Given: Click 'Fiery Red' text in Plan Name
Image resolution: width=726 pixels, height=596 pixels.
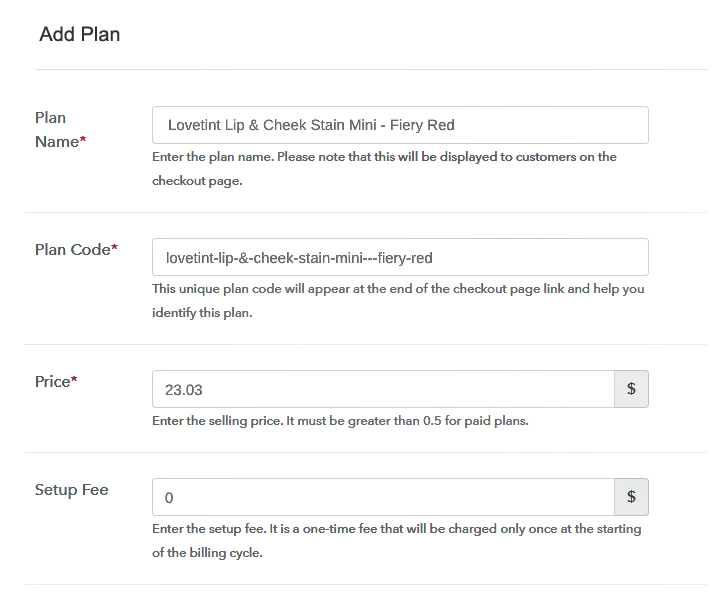Looking at the screenshot, I should pos(422,125).
